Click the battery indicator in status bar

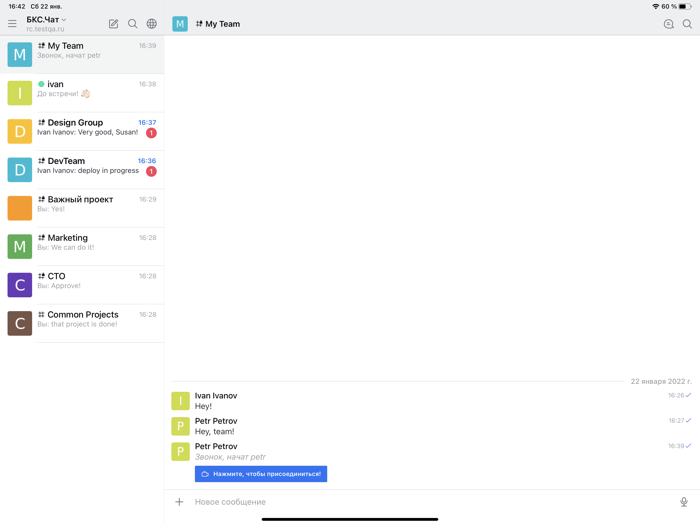pos(685,6)
